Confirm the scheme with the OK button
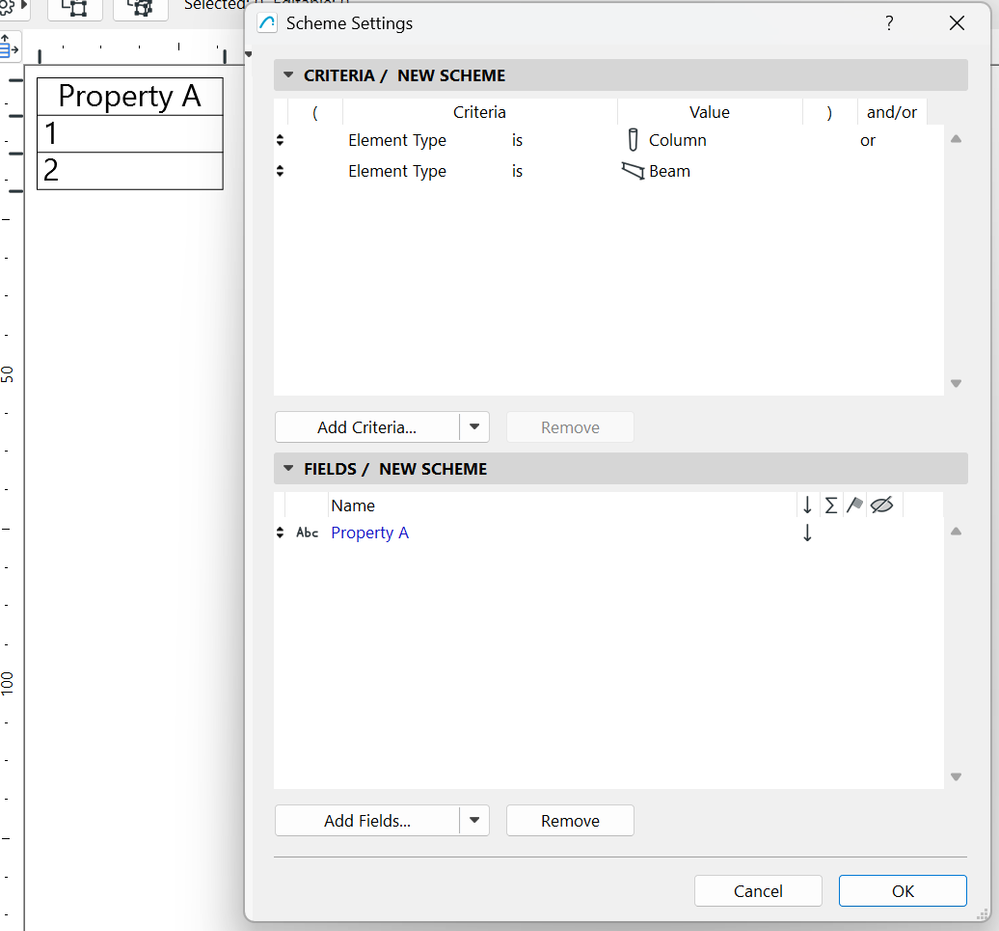The height and width of the screenshot is (931, 999). (x=902, y=890)
